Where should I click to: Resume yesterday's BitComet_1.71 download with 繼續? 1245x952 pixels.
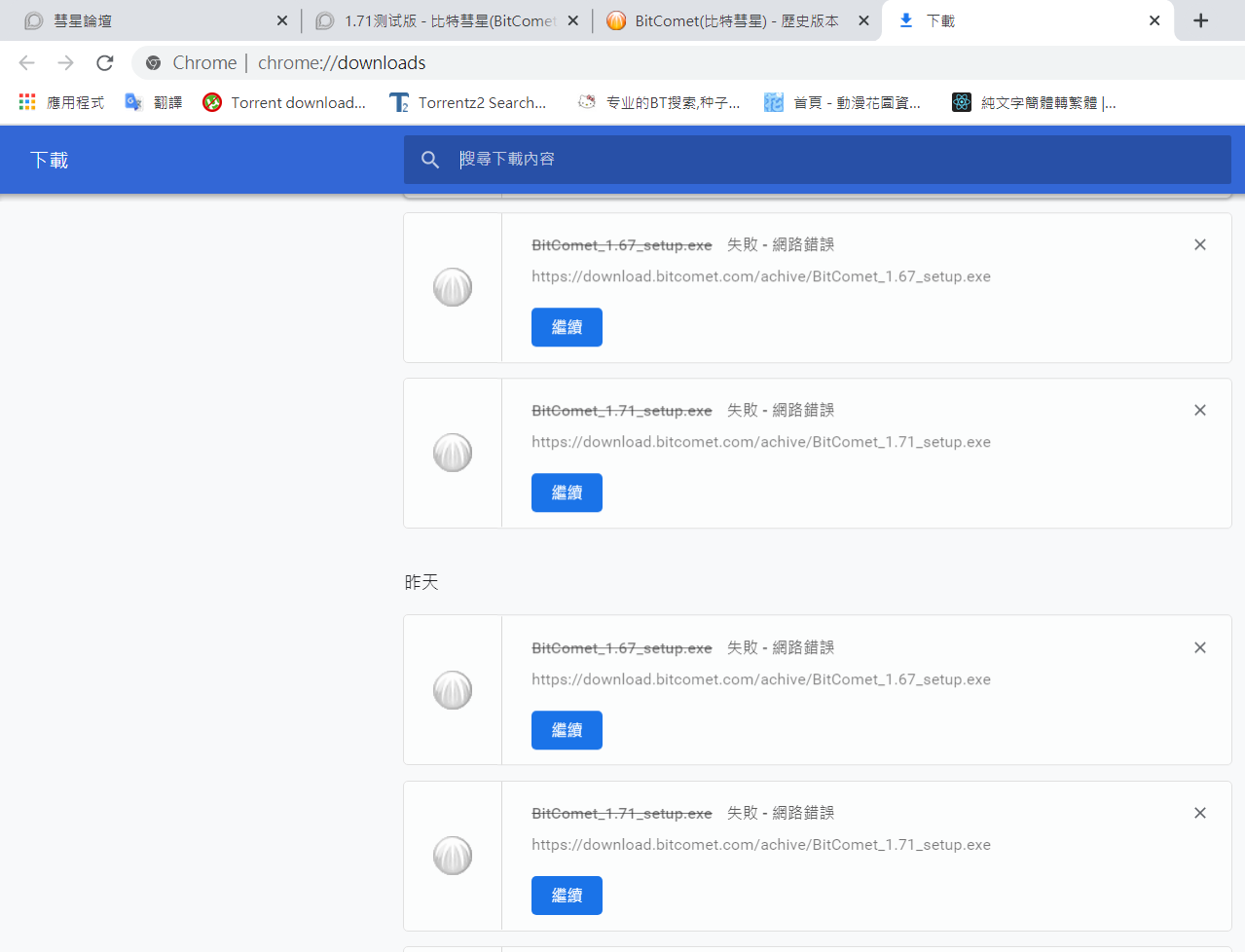coord(567,896)
